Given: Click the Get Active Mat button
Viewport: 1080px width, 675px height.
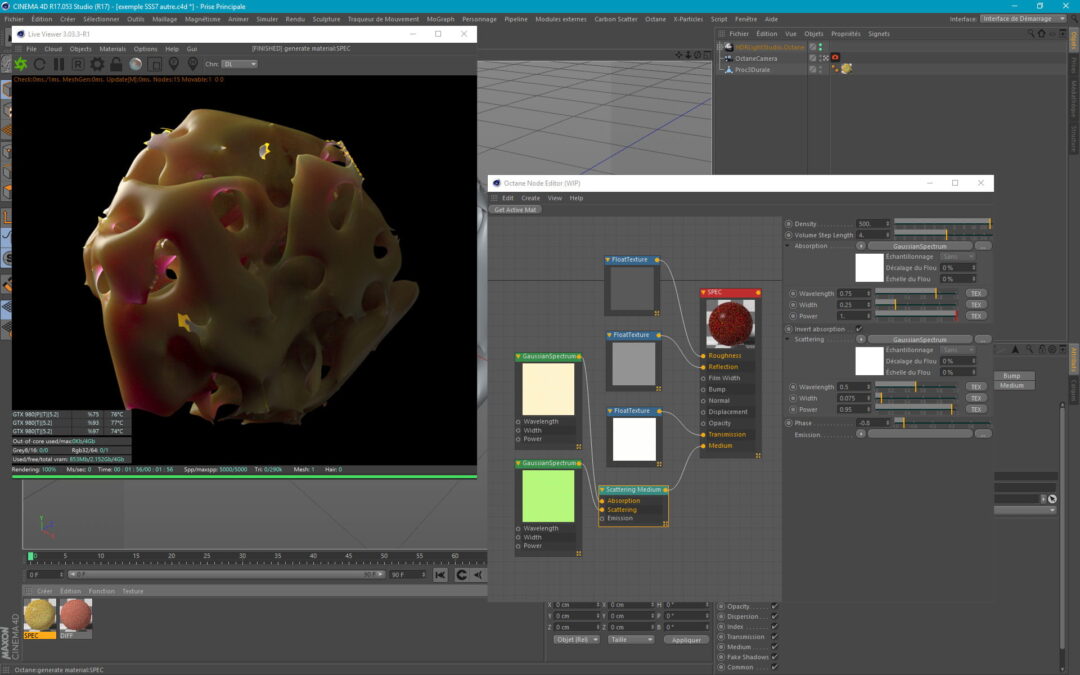Looking at the screenshot, I should (x=516, y=210).
